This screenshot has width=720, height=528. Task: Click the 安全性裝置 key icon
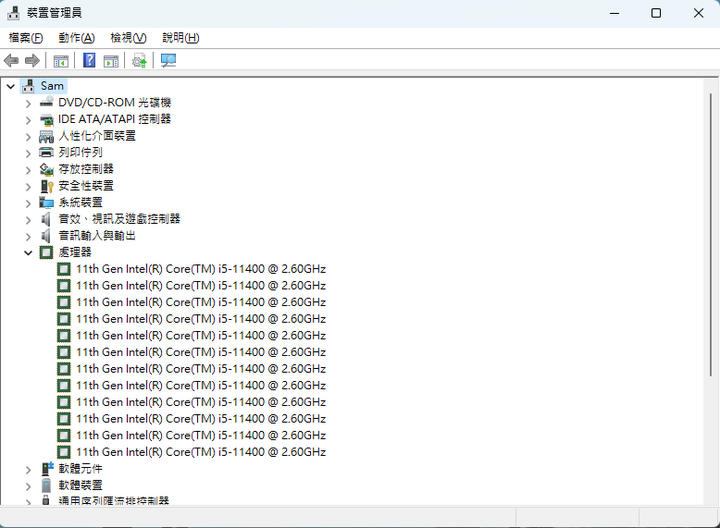tap(47, 186)
